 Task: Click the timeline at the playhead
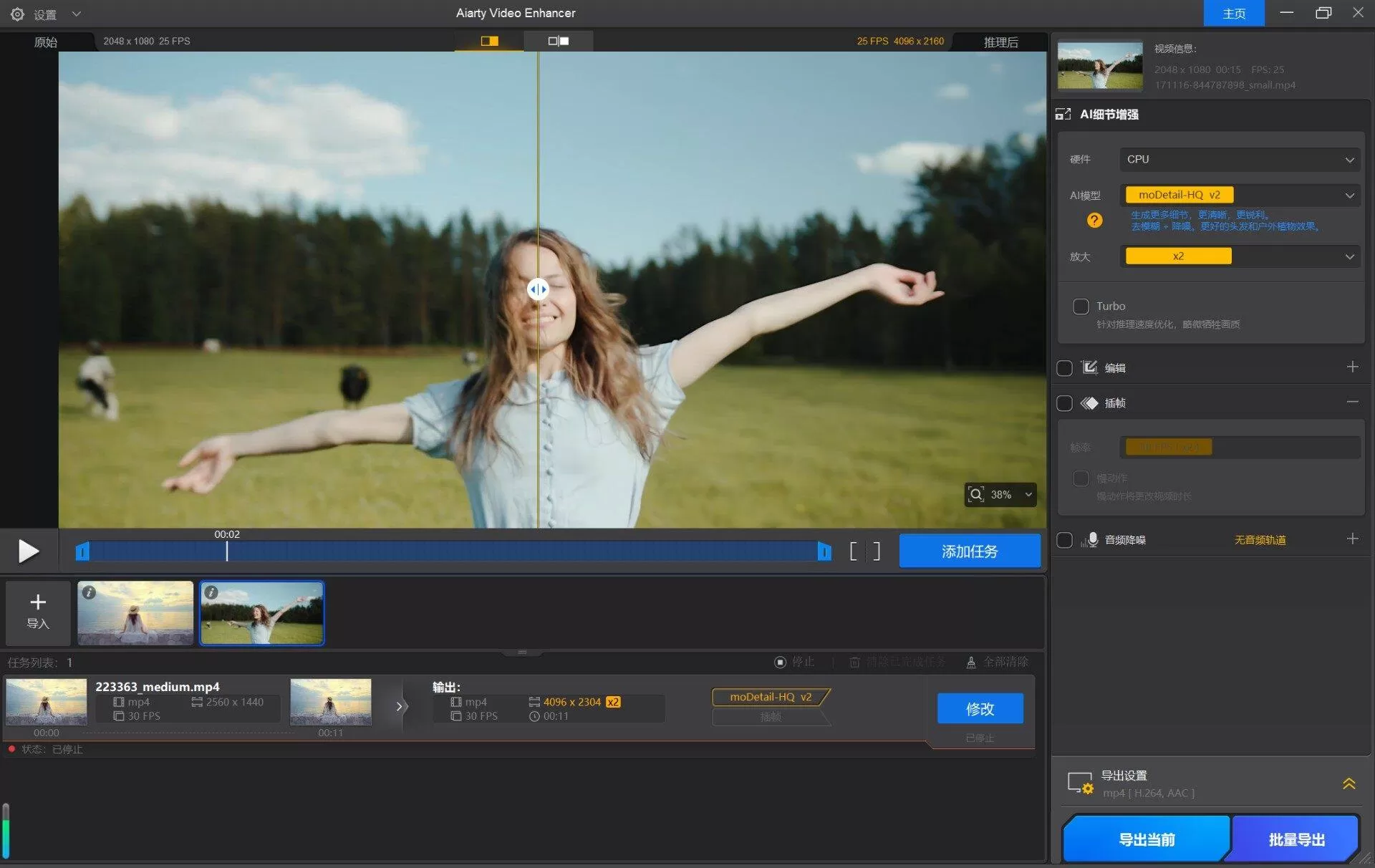(x=227, y=551)
